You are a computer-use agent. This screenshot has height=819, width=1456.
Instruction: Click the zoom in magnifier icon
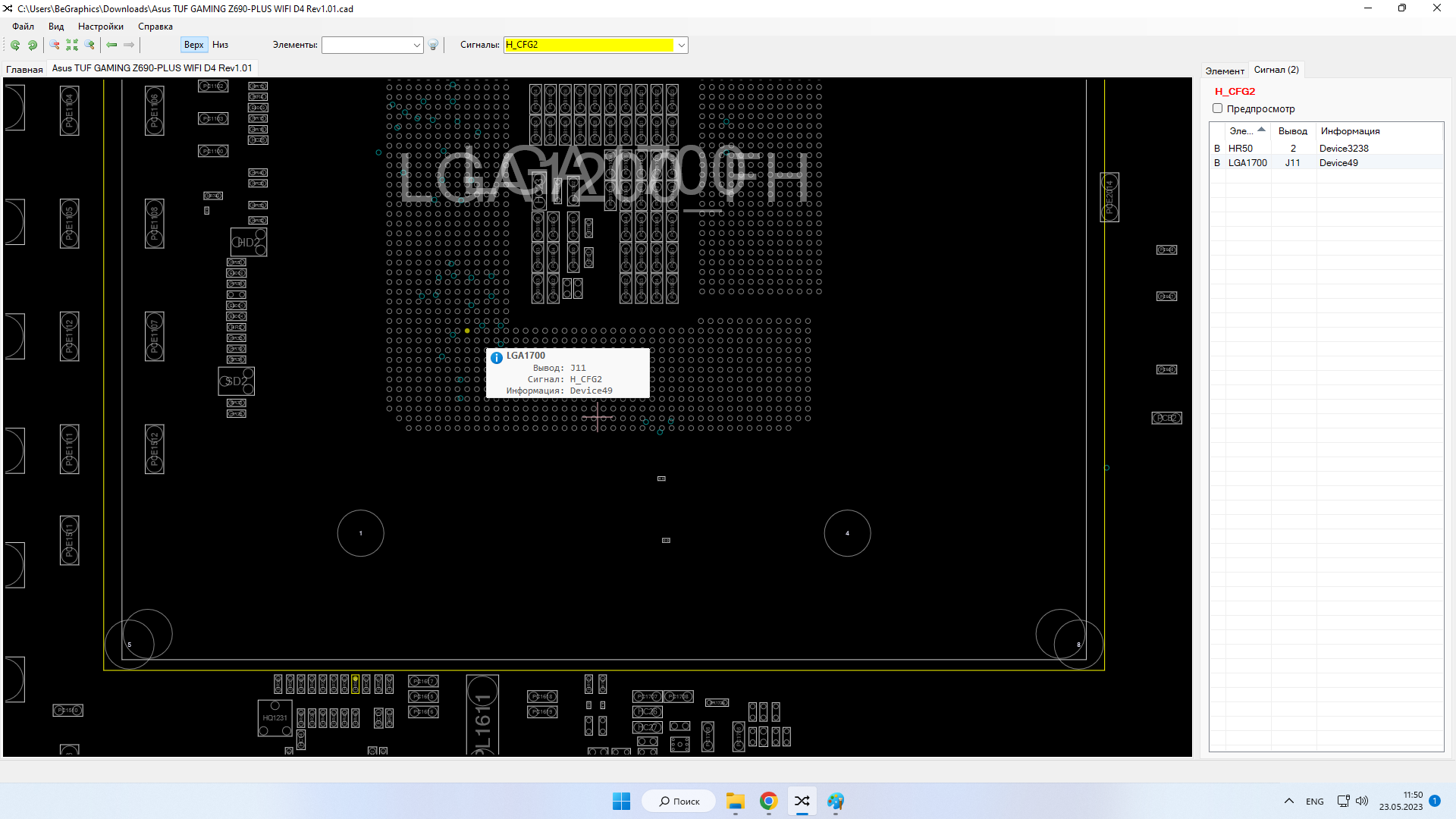[89, 45]
